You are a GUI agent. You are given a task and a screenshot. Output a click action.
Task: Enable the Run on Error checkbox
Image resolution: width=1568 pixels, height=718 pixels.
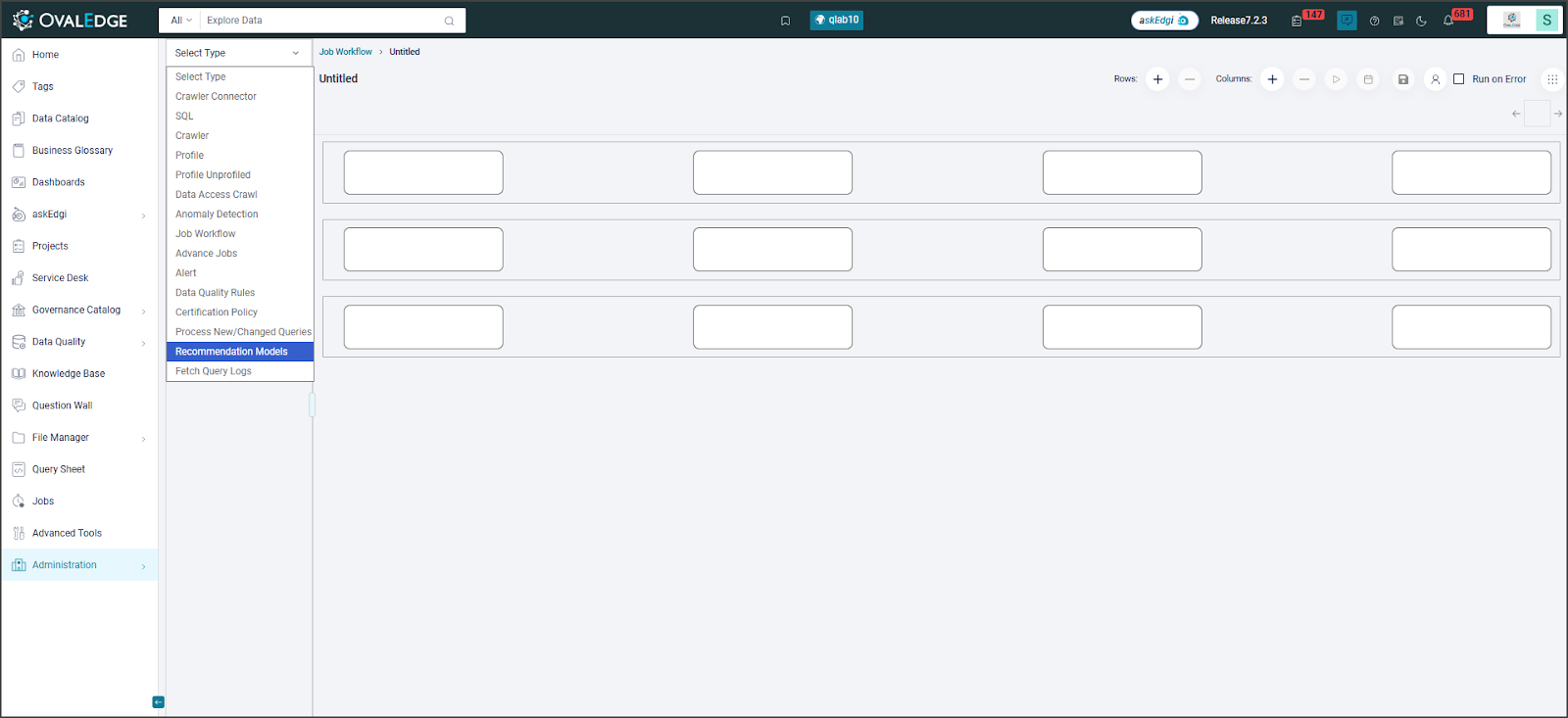tap(1458, 79)
